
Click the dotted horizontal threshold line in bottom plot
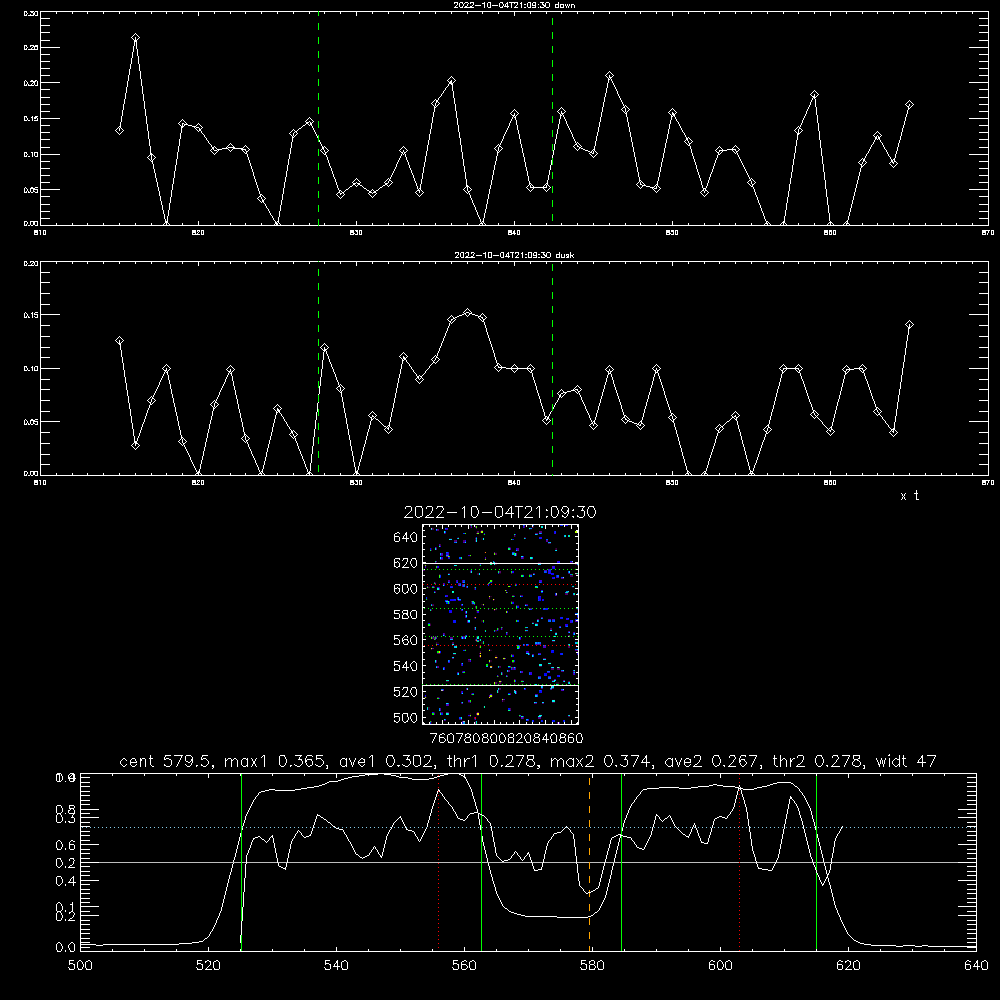pyautogui.click(x=528, y=827)
